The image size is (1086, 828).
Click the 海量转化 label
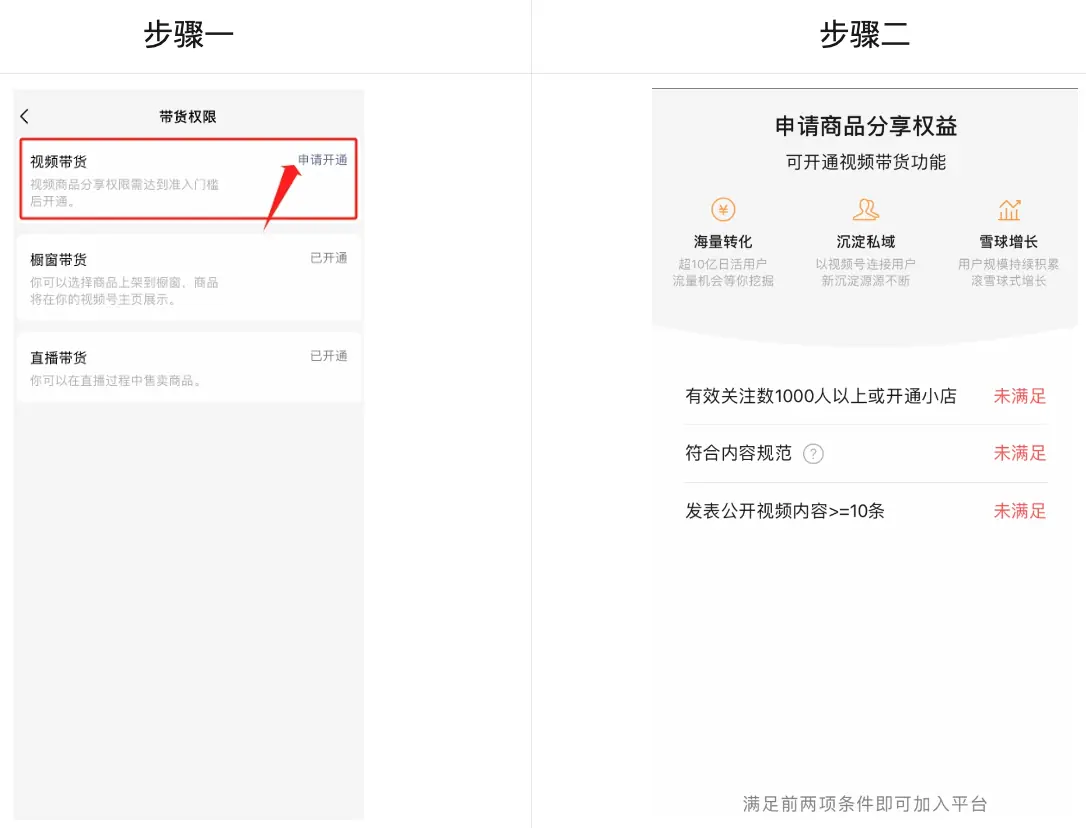(723, 242)
